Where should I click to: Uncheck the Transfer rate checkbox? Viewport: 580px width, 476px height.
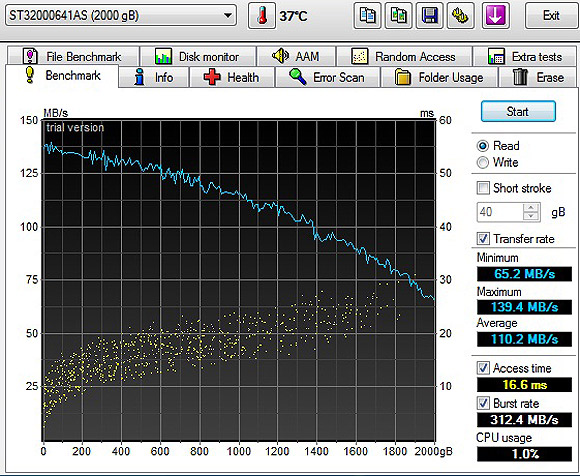click(x=483, y=239)
